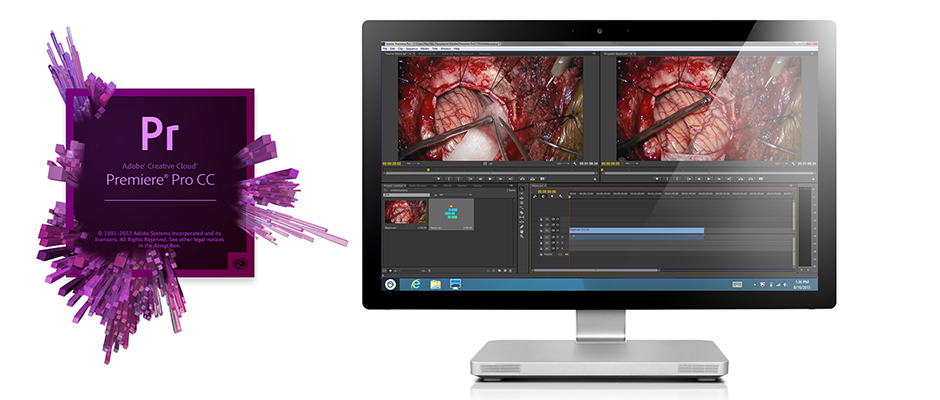940x400 pixels.
Task: Open Source monitor settings wrench menu
Action: 575,164
